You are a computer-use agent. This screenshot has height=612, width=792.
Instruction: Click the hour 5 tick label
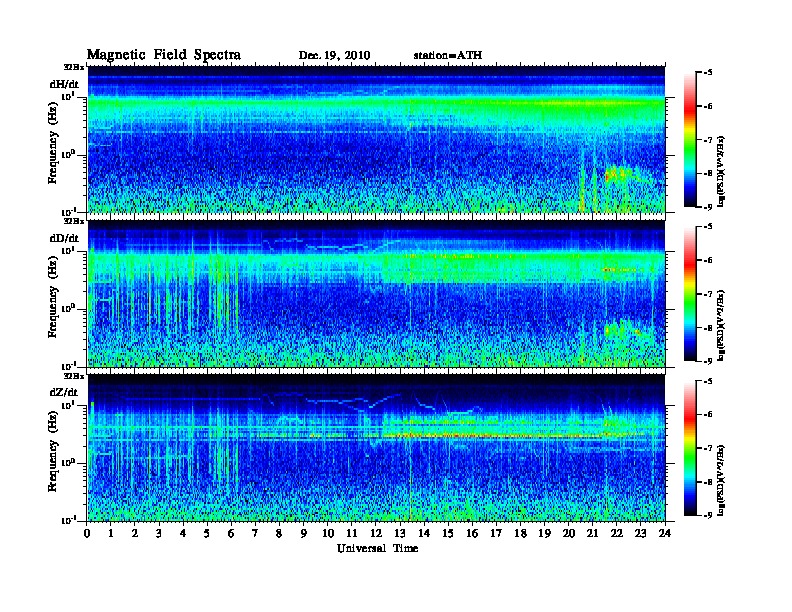tap(207, 533)
